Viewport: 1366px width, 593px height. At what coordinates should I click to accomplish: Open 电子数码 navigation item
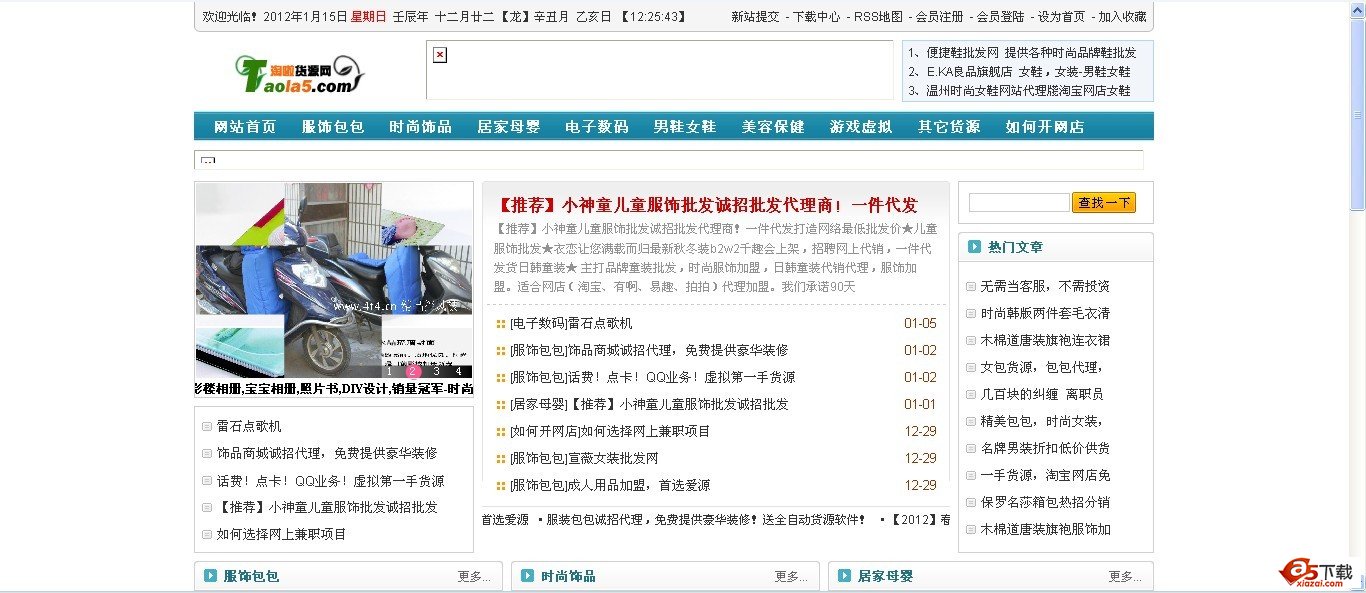(x=597, y=127)
